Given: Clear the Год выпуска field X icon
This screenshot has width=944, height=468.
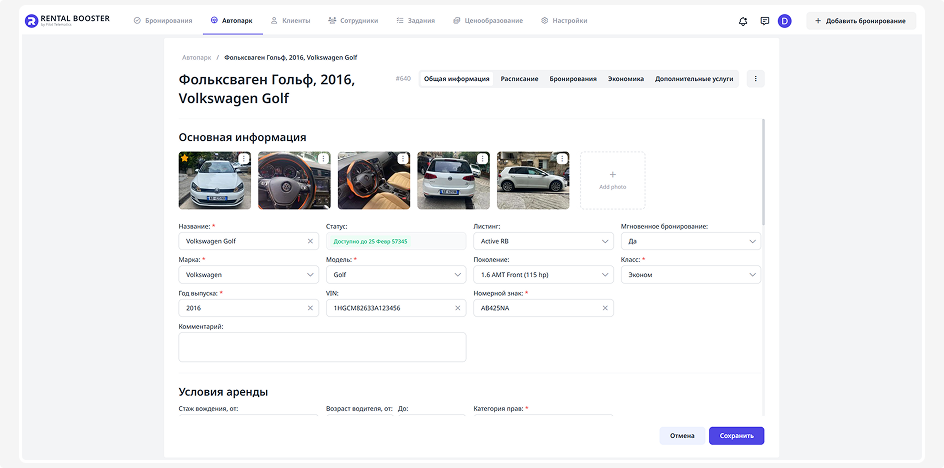Looking at the screenshot, I should click(311, 308).
